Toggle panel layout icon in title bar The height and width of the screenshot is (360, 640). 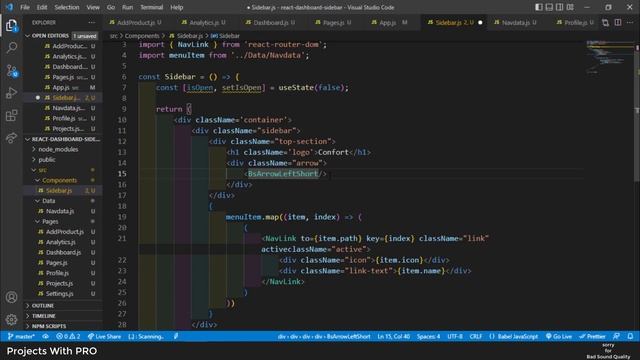(549, 7)
